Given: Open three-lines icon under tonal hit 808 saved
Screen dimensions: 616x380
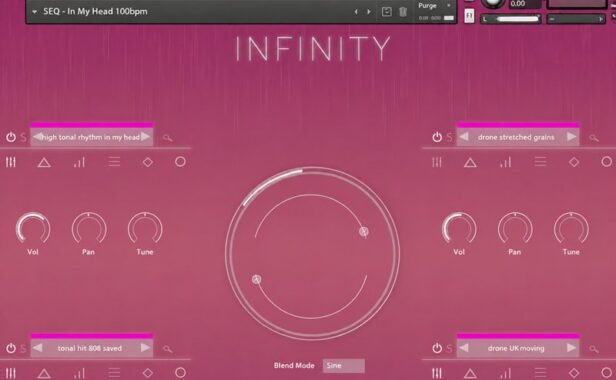Looking at the screenshot, I should (x=114, y=373).
